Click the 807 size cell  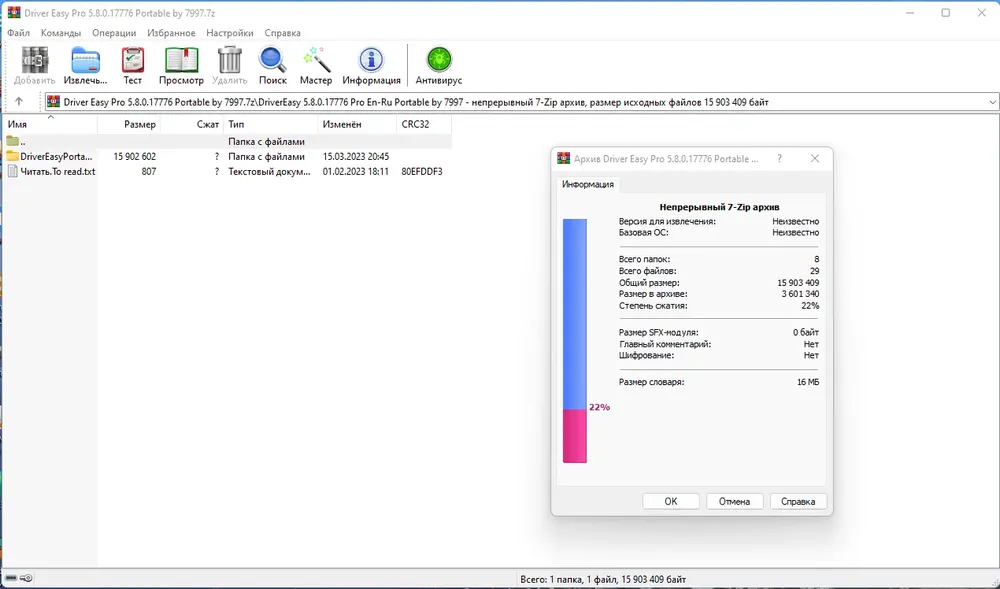click(149, 171)
